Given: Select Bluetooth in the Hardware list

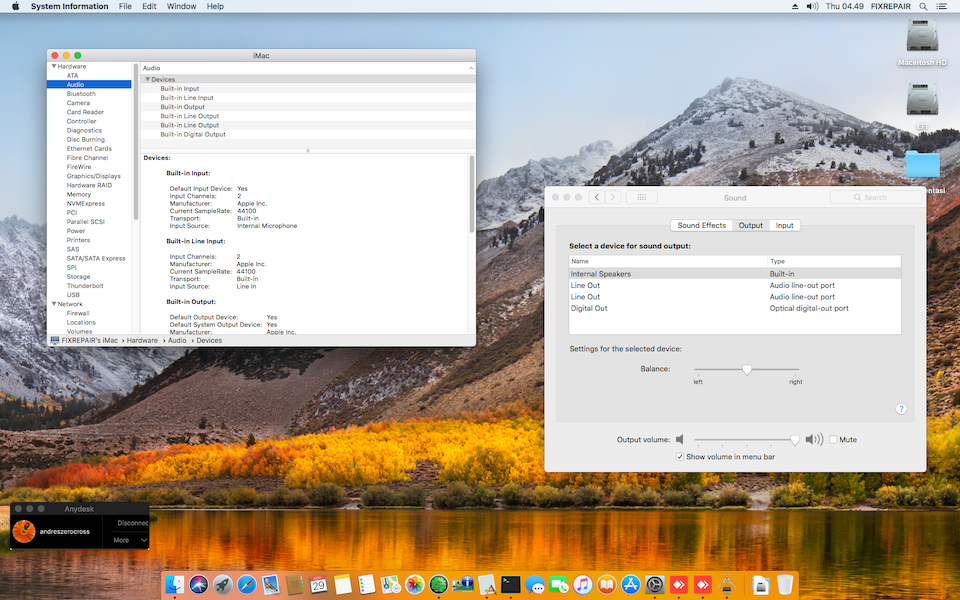Looking at the screenshot, I should (x=81, y=94).
